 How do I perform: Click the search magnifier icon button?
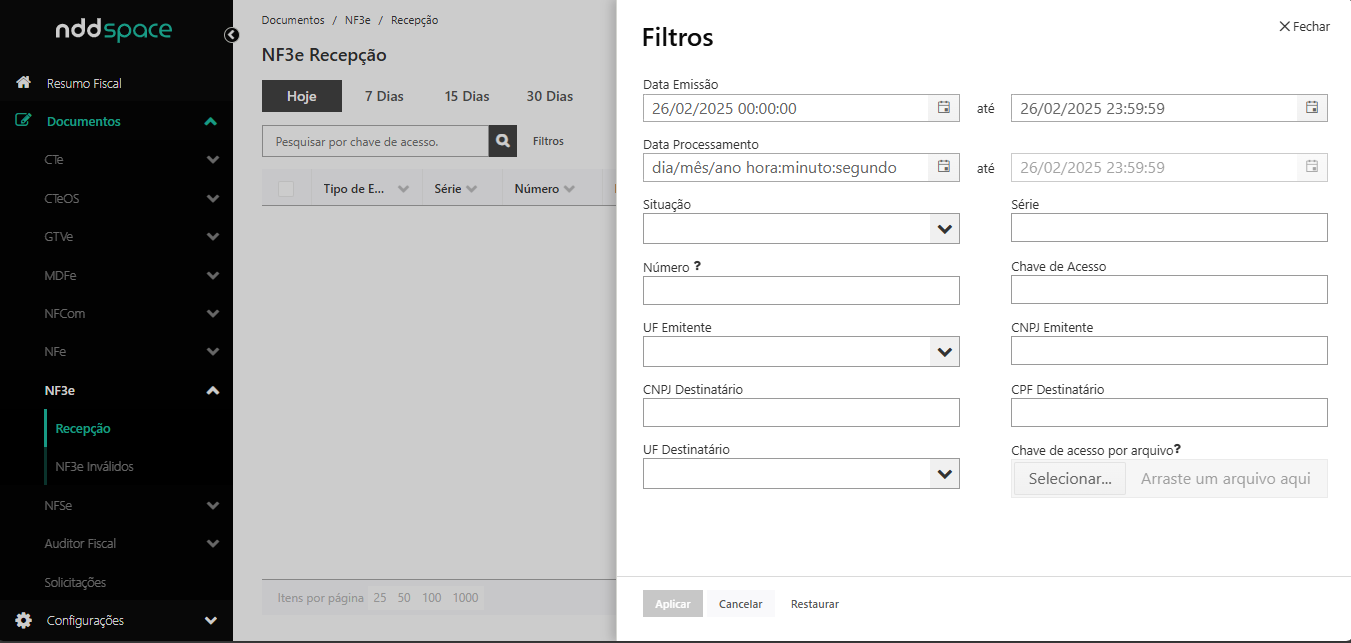tap(503, 141)
